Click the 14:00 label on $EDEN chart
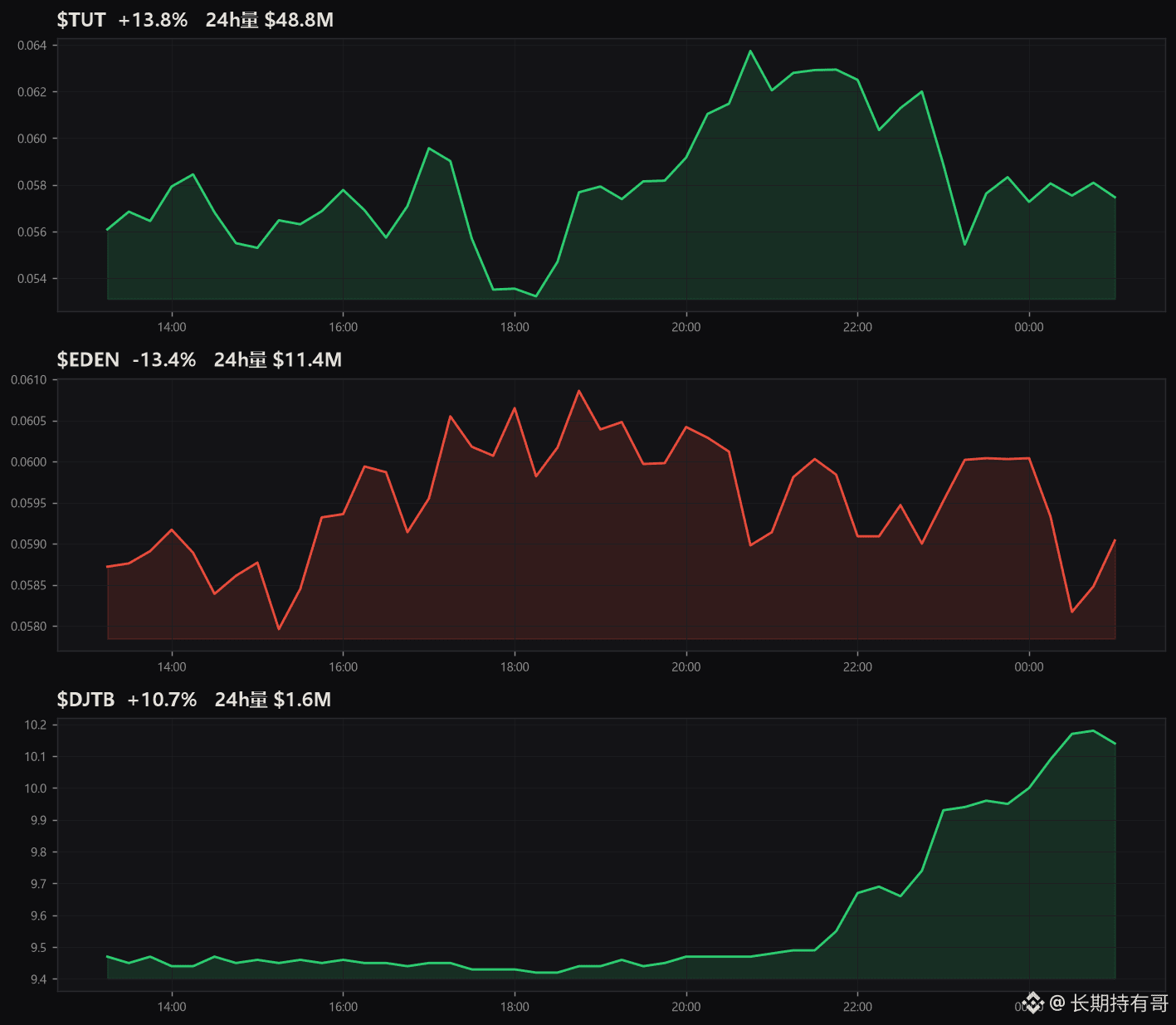This screenshot has width=1176, height=1025. pyautogui.click(x=172, y=667)
